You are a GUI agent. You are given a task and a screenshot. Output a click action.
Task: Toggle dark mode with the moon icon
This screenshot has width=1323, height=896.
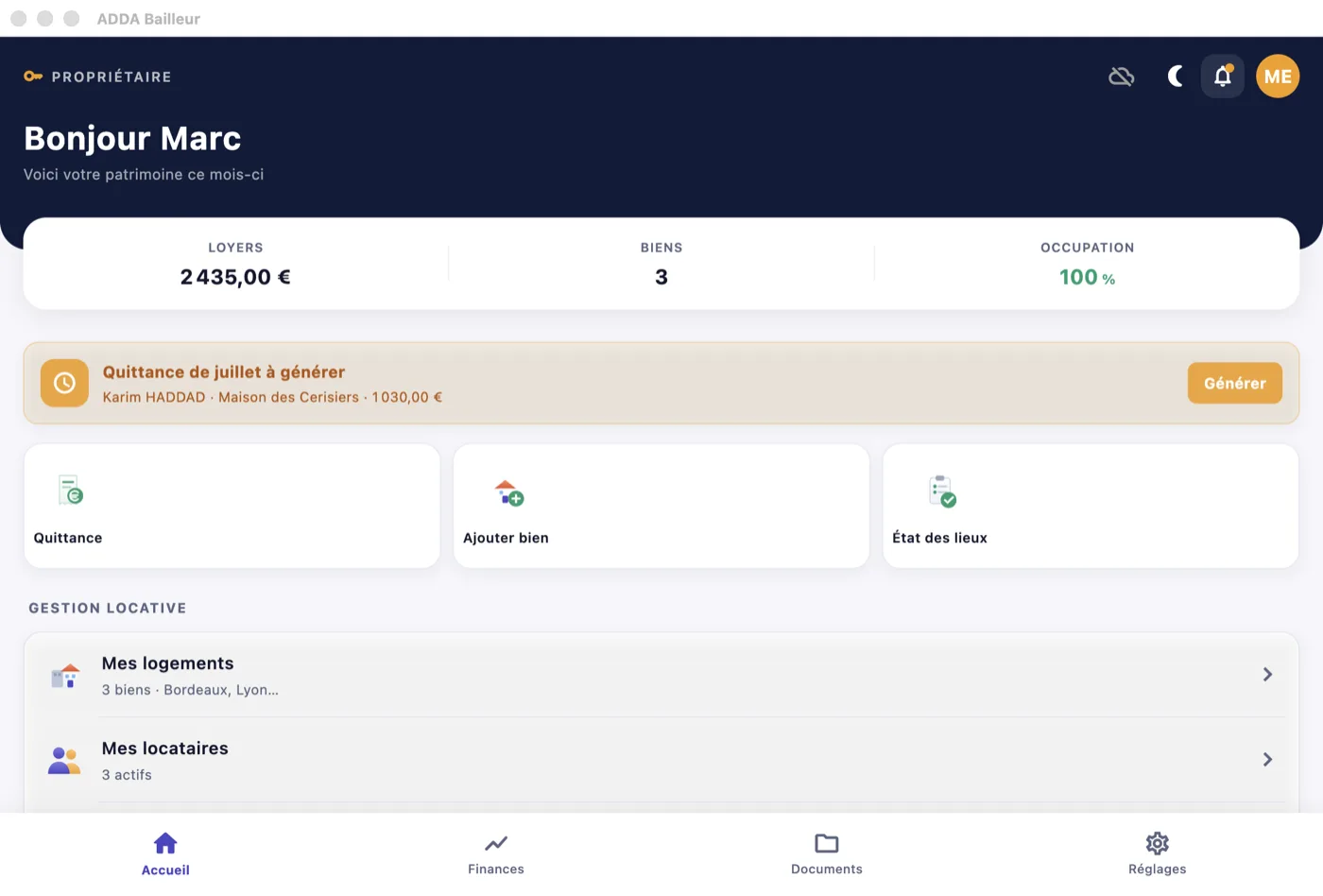[x=1175, y=77]
